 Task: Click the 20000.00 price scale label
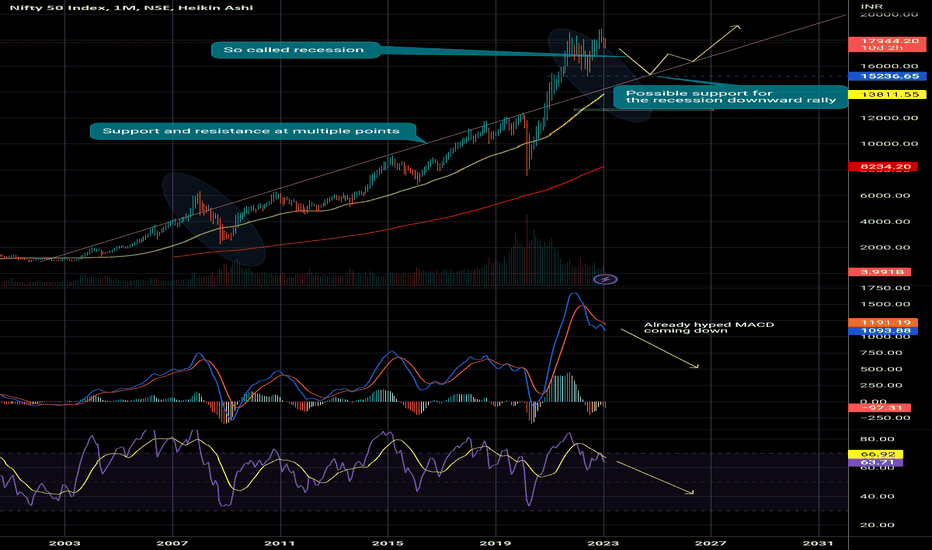(x=889, y=14)
